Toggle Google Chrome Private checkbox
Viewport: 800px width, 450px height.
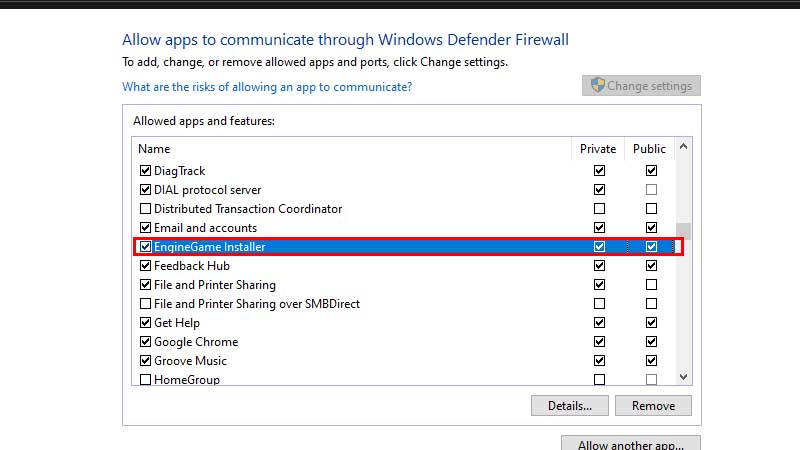point(599,342)
